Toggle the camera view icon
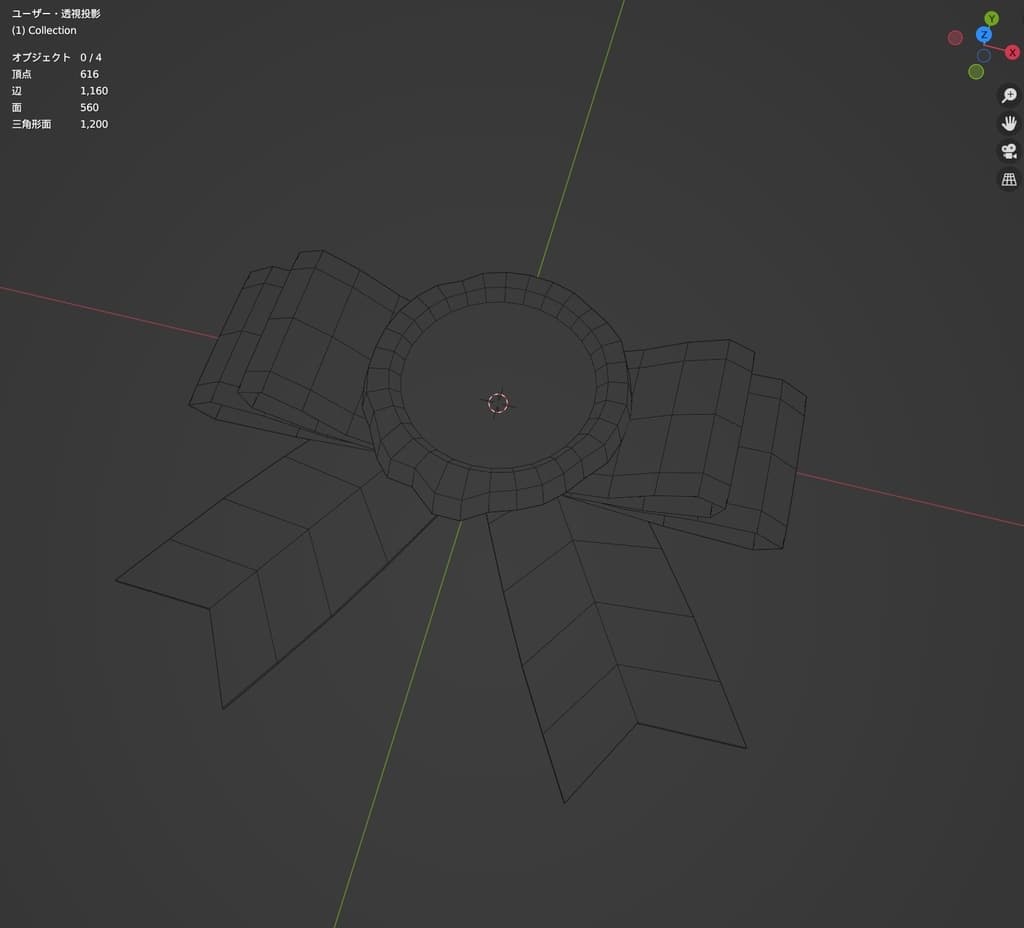 tap(1009, 152)
